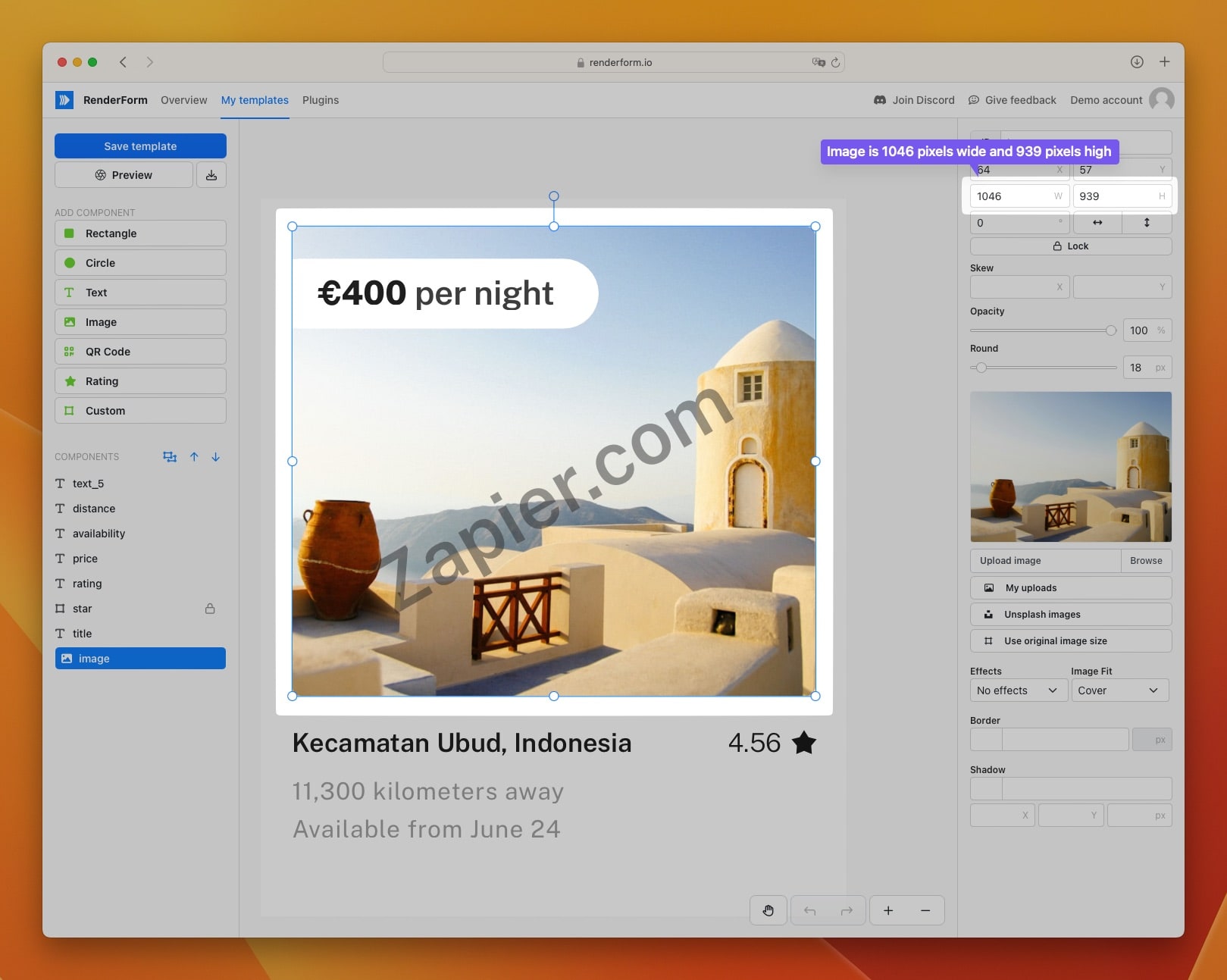The height and width of the screenshot is (980, 1227).
Task: Select availability component in list
Action: [x=140, y=534]
